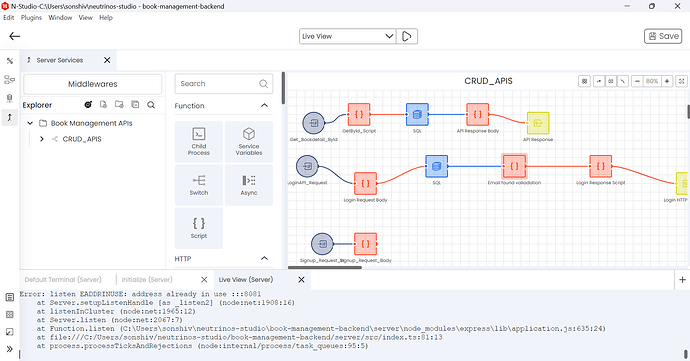Expand bottom sidebar with double chevron
The width and height of the screenshot is (690, 361).
point(10,349)
